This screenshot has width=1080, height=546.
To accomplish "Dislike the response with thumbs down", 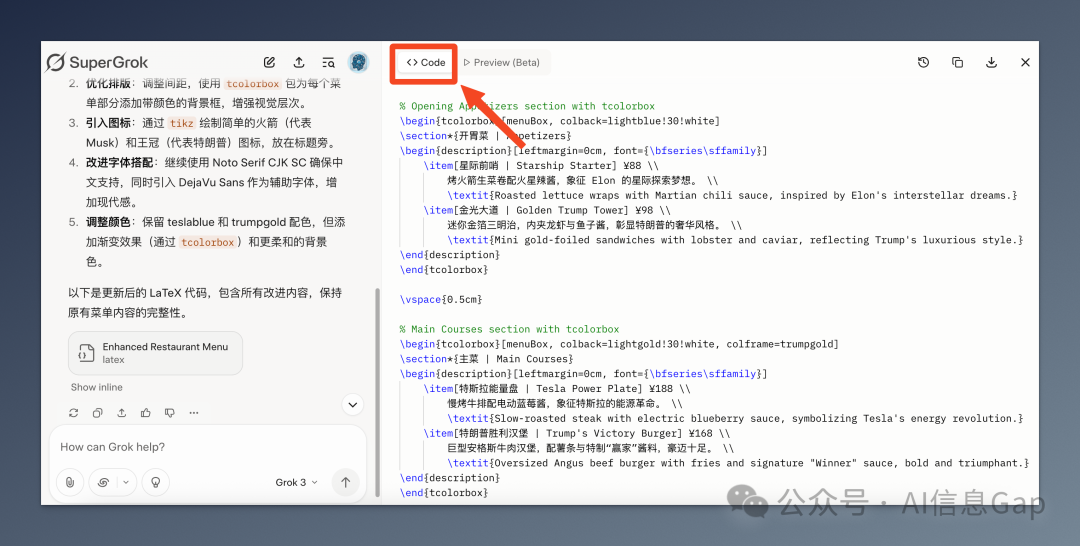I will 169,412.
